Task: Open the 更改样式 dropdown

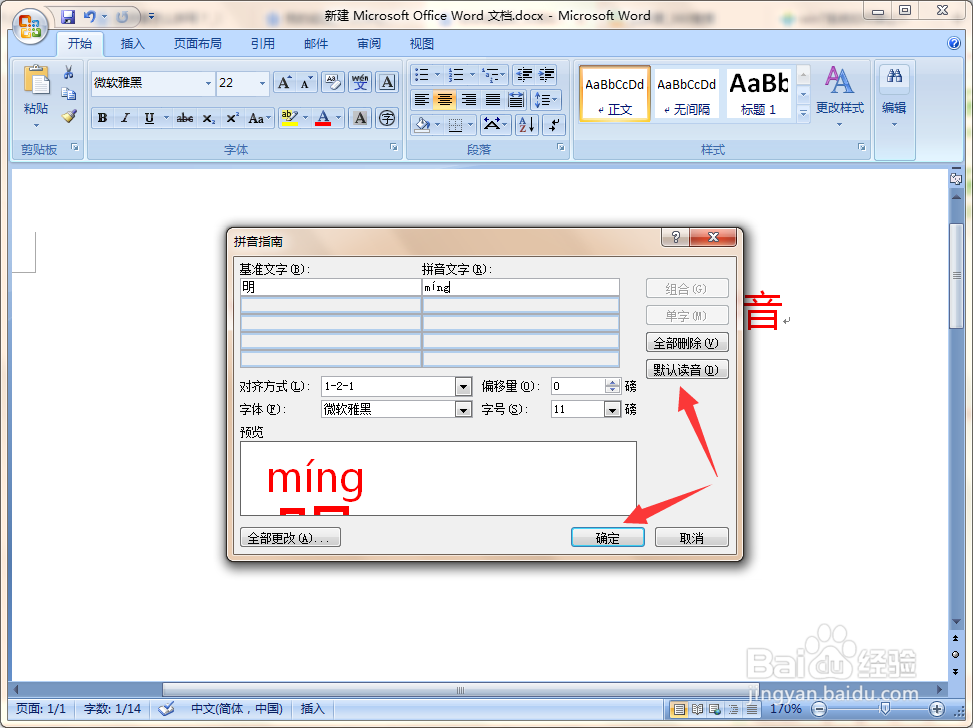Action: 840,96
